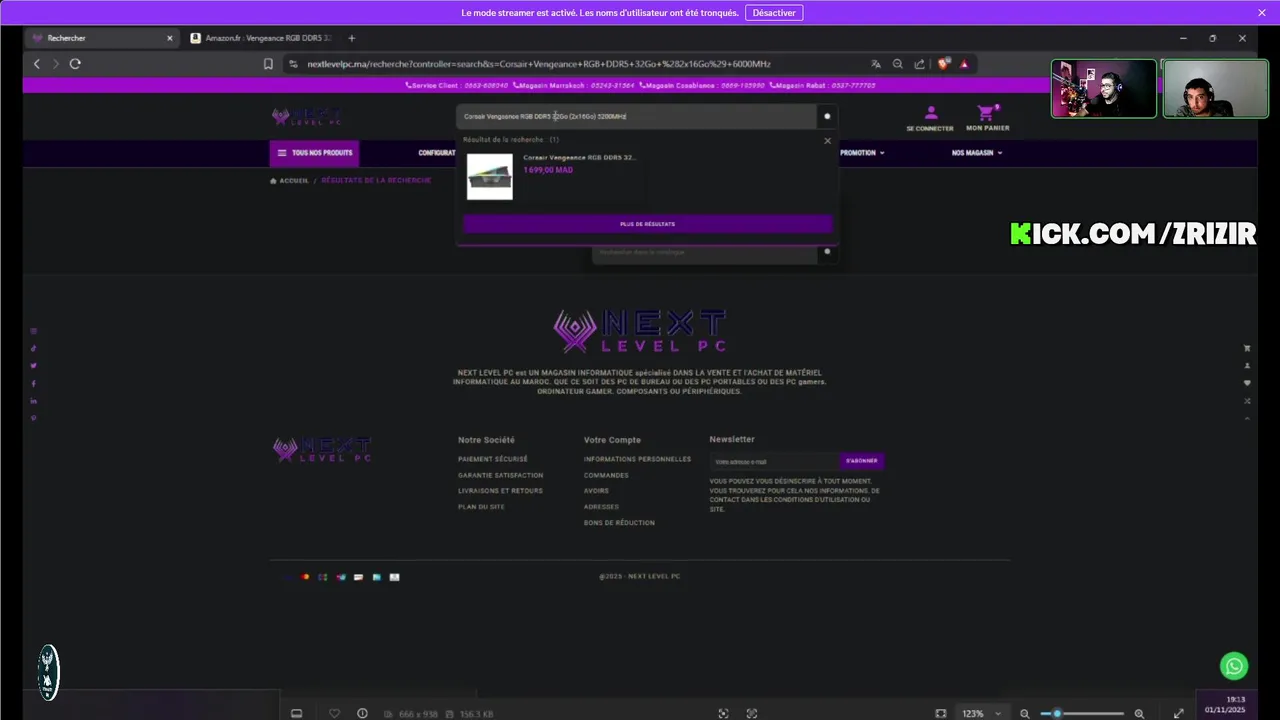Open Pinterest link in left sidebar
Viewport: 1280px width, 720px height.
click(33, 418)
